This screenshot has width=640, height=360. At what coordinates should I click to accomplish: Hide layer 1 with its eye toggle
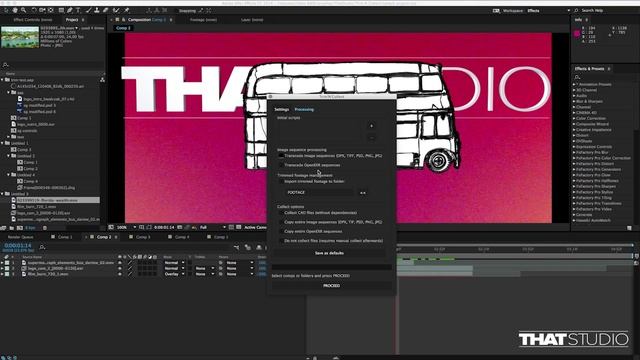[x=120, y=263]
